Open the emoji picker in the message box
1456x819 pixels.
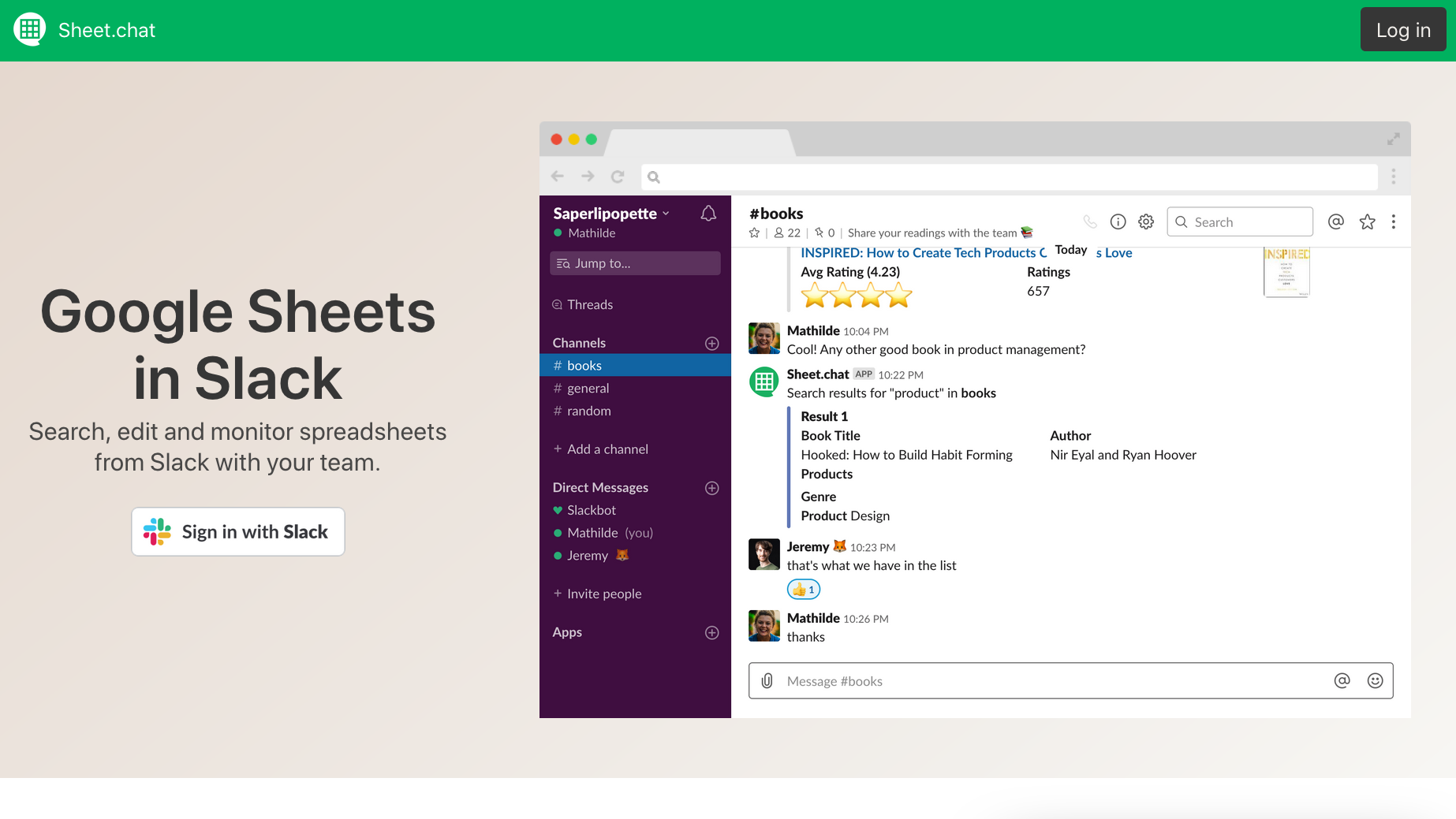tap(1375, 680)
